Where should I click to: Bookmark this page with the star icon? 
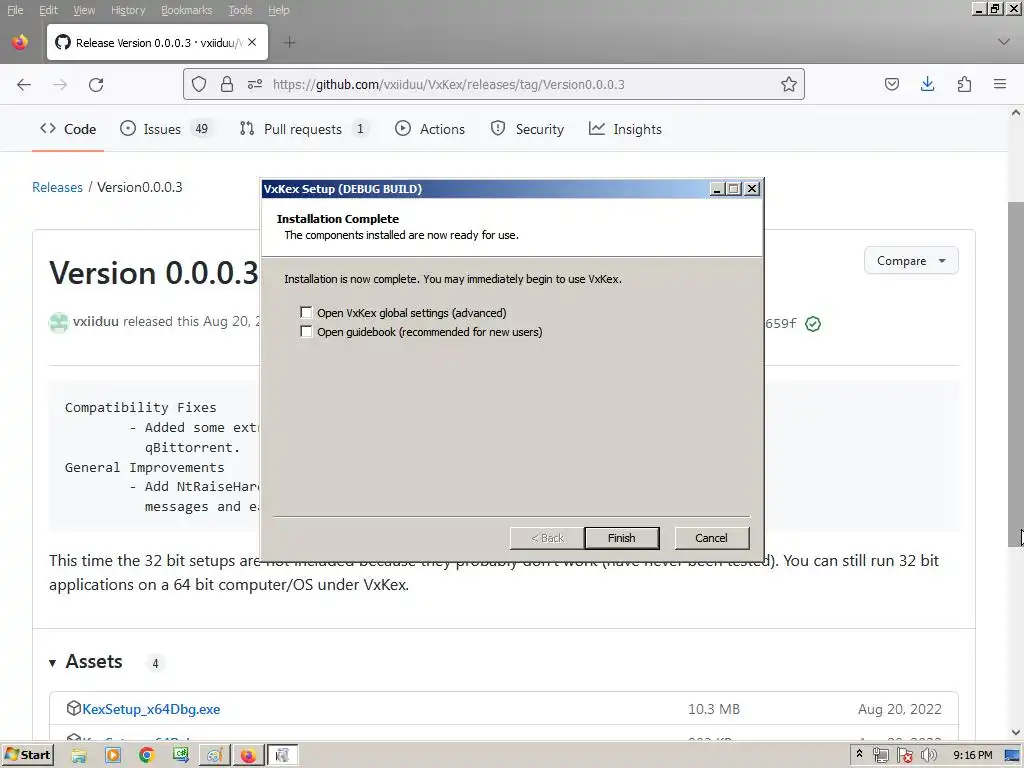788,84
